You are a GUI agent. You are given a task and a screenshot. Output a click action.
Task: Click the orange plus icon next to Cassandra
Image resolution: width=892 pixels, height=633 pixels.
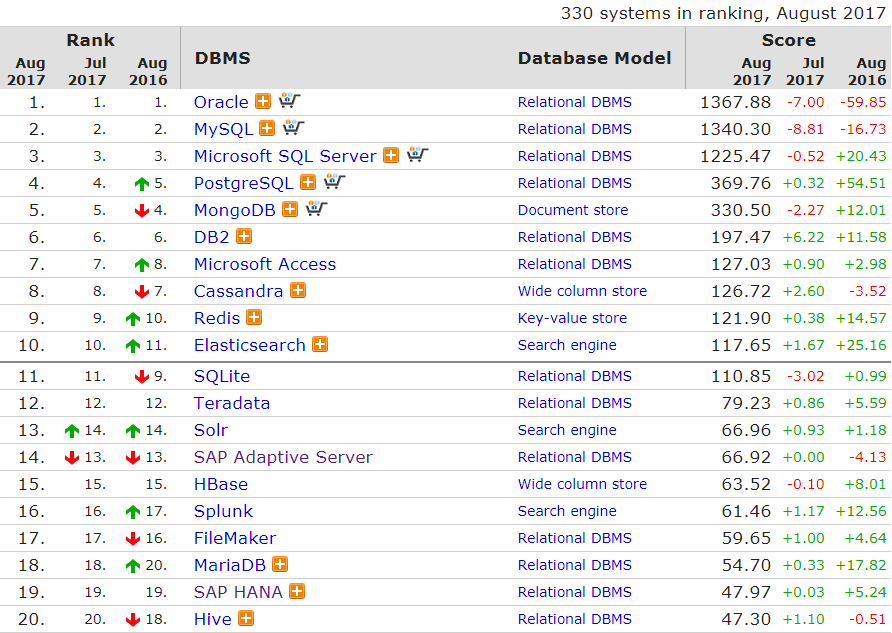298,290
